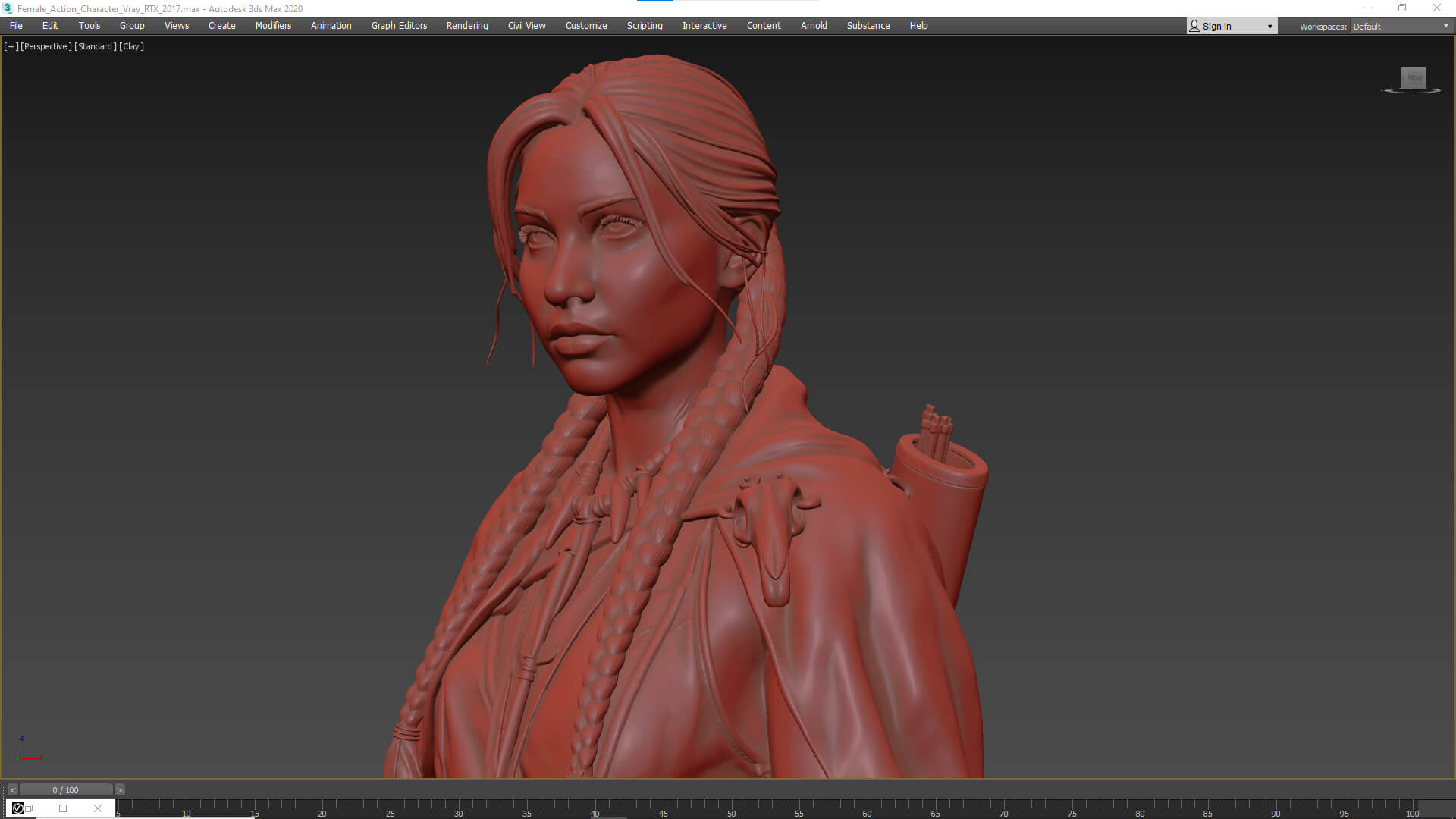Open the Rendering menu

[x=467, y=26]
